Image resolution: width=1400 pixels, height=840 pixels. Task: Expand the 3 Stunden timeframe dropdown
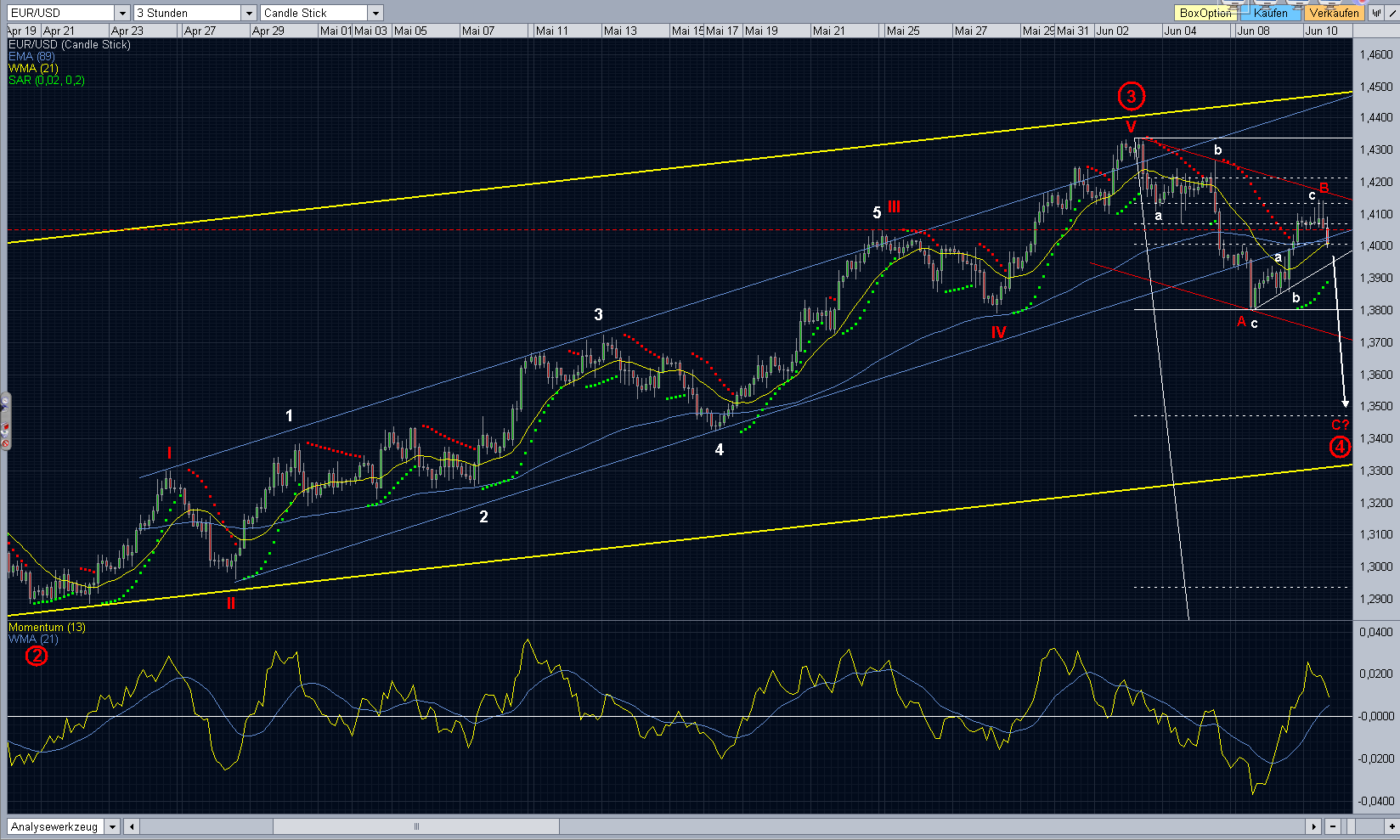[x=248, y=13]
